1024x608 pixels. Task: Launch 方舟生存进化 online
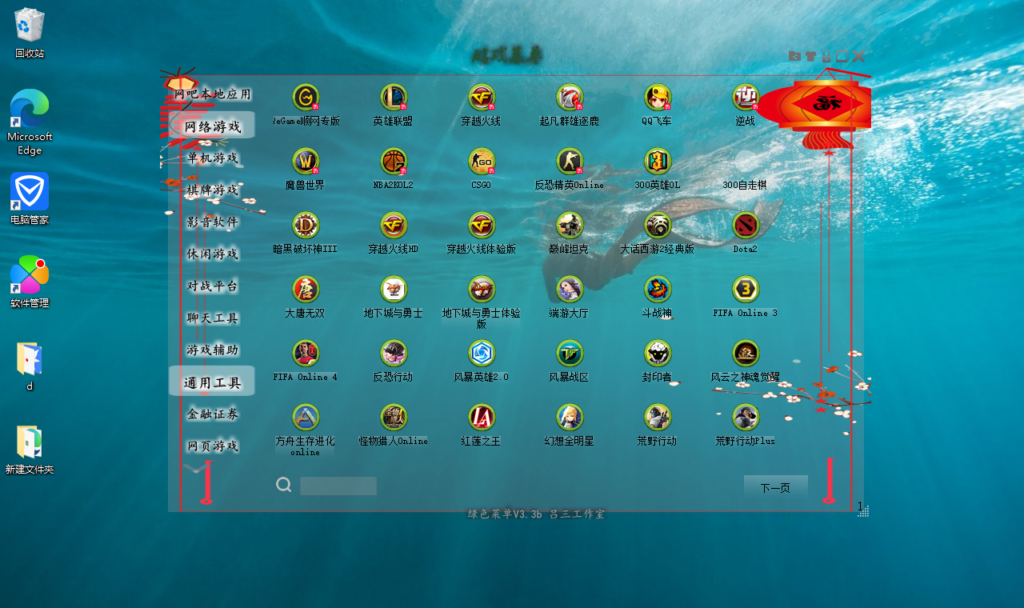point(305,418)
